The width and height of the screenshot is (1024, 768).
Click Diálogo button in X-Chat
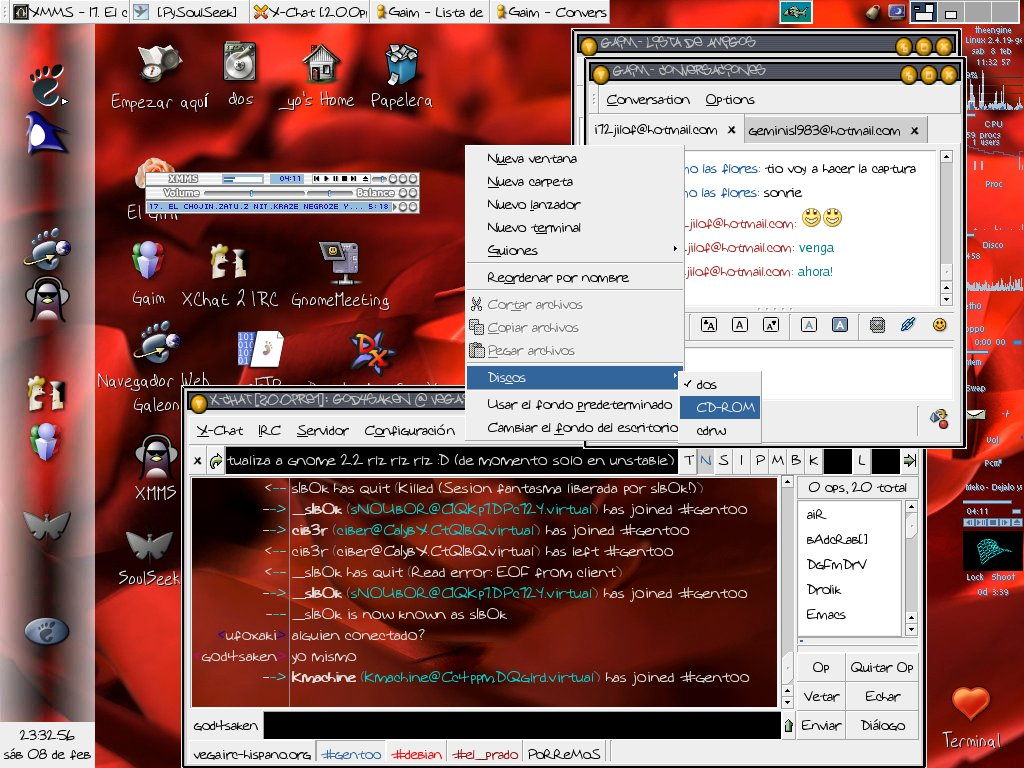(x=882, y=725)
